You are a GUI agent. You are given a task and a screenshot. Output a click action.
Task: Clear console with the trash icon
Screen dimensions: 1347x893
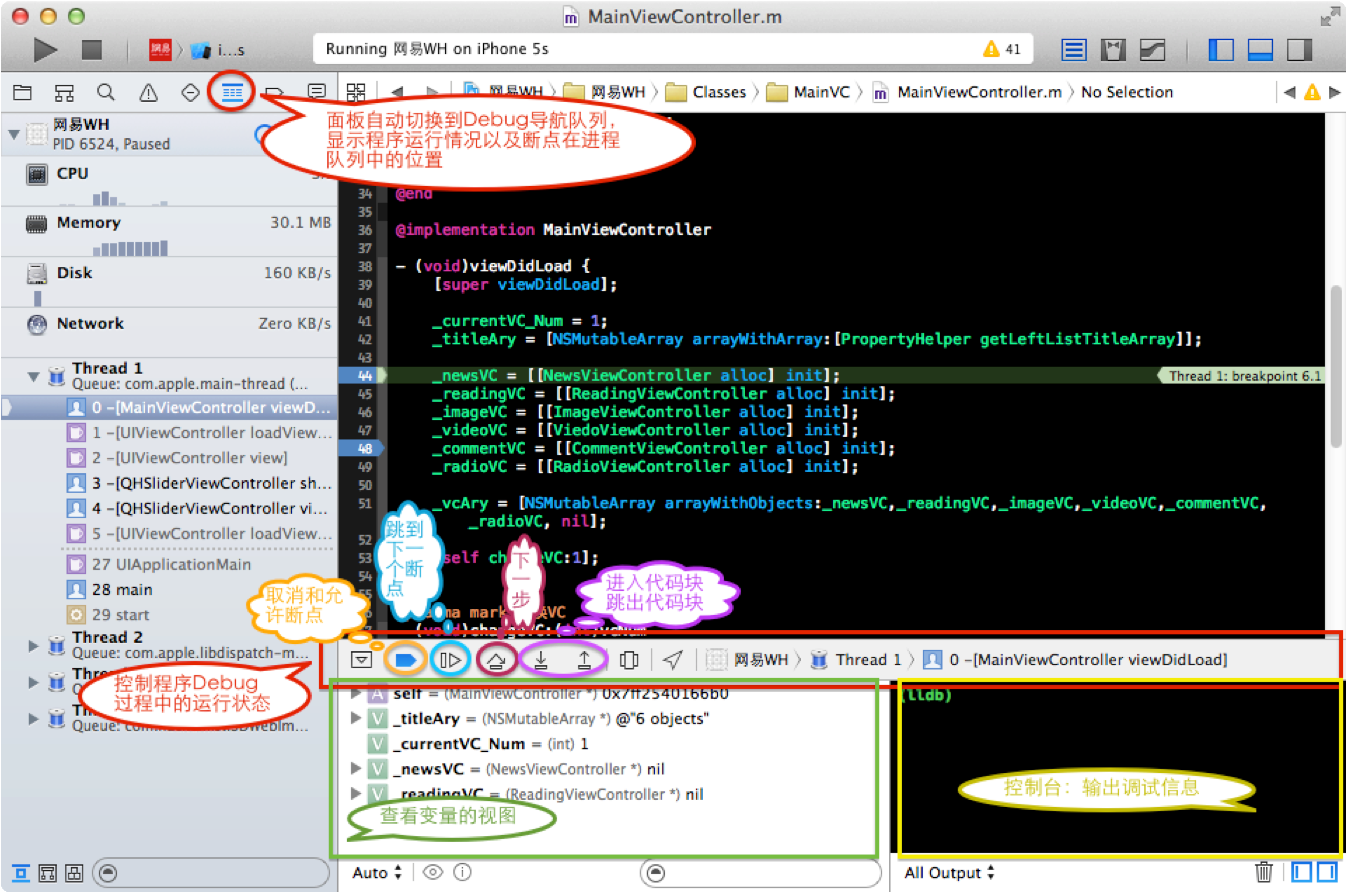pyautogui.click(x=1263, y=872)
